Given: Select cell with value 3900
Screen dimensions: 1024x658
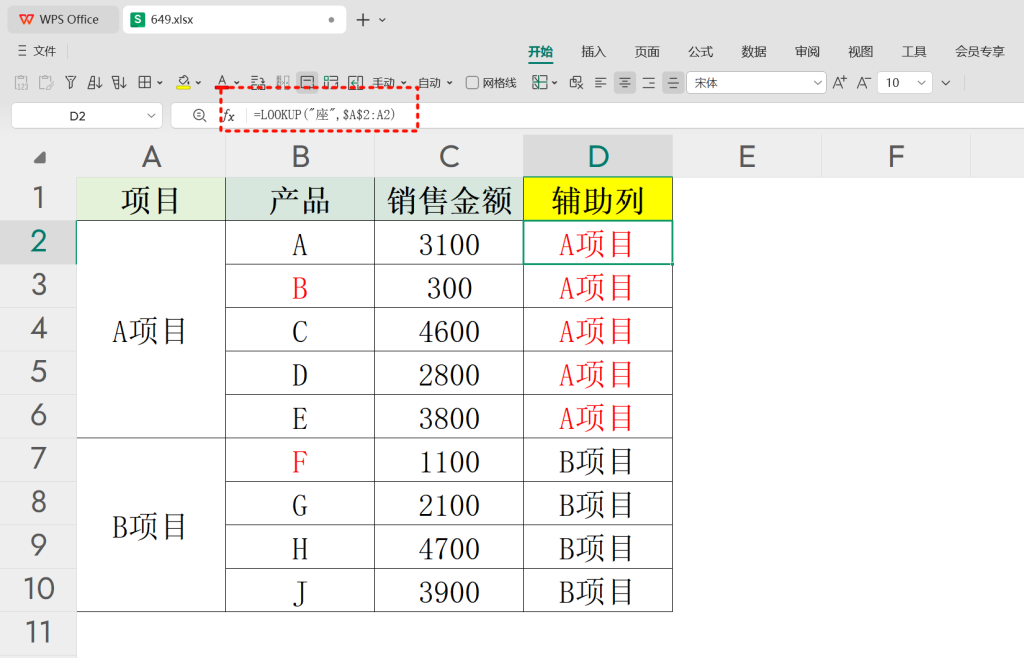Looking at the screenshot, I should (x=449, y=590).
